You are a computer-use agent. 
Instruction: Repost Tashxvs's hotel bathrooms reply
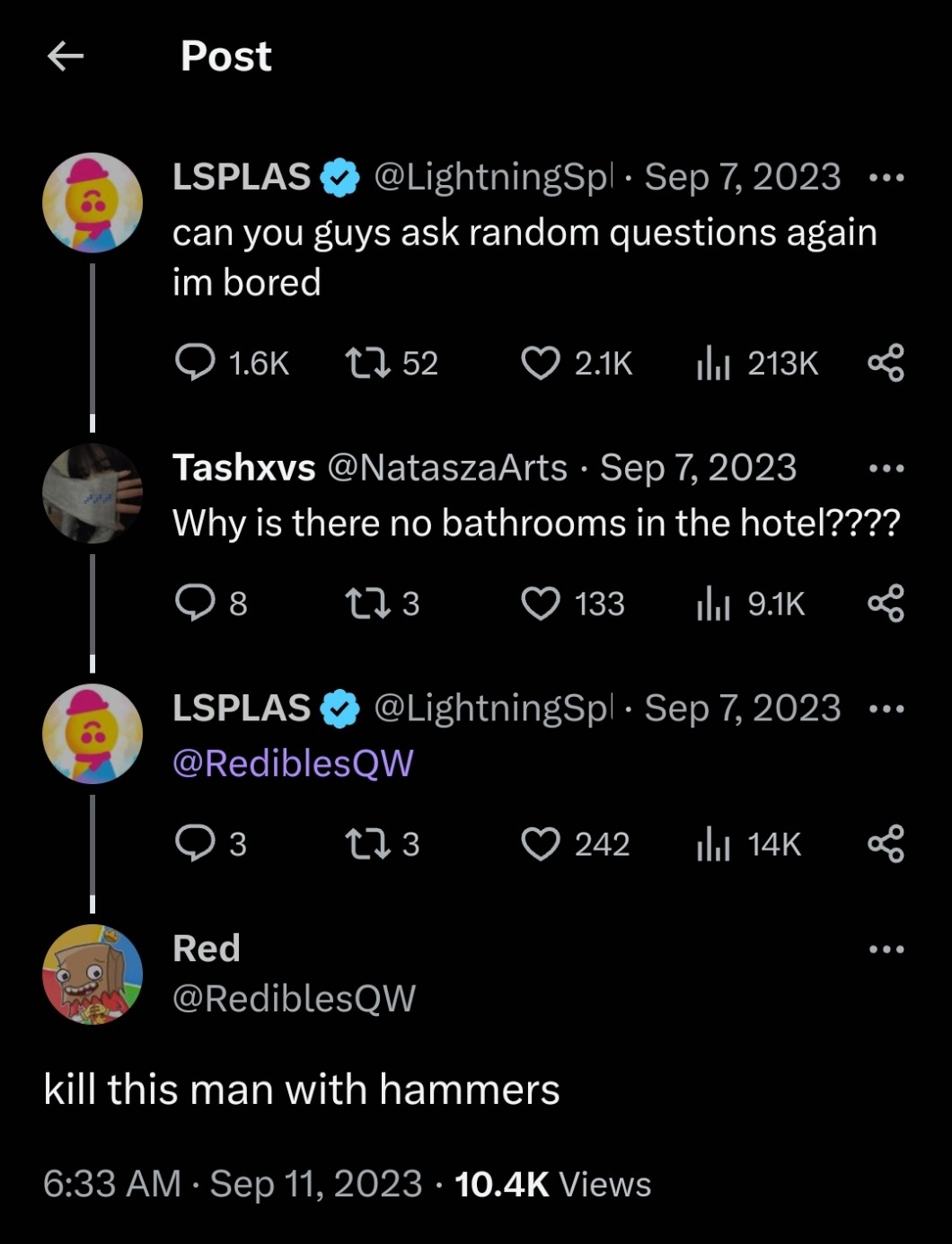point(367,604)
